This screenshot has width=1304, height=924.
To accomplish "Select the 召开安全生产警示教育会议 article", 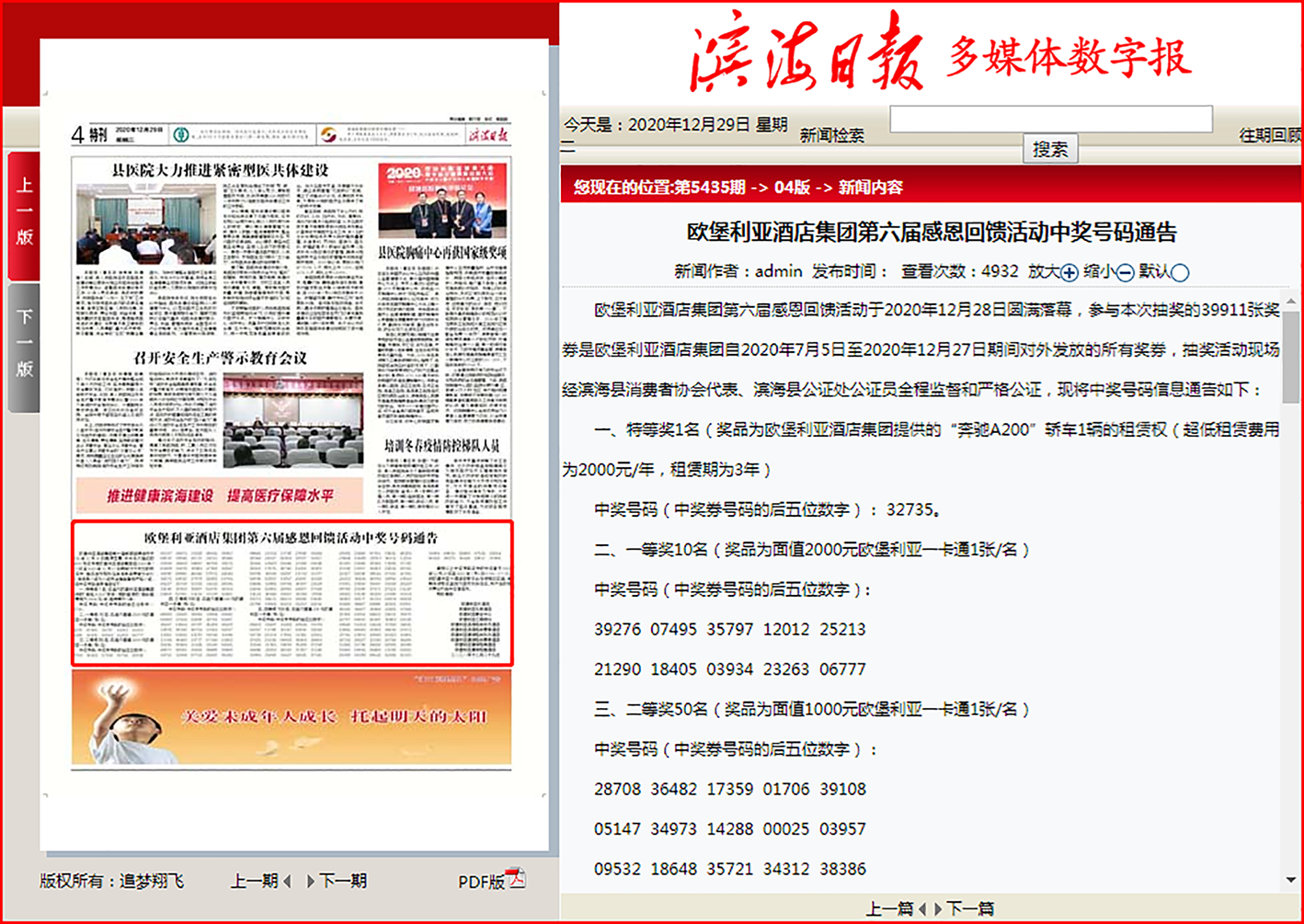I will click(x=220, y=358).
